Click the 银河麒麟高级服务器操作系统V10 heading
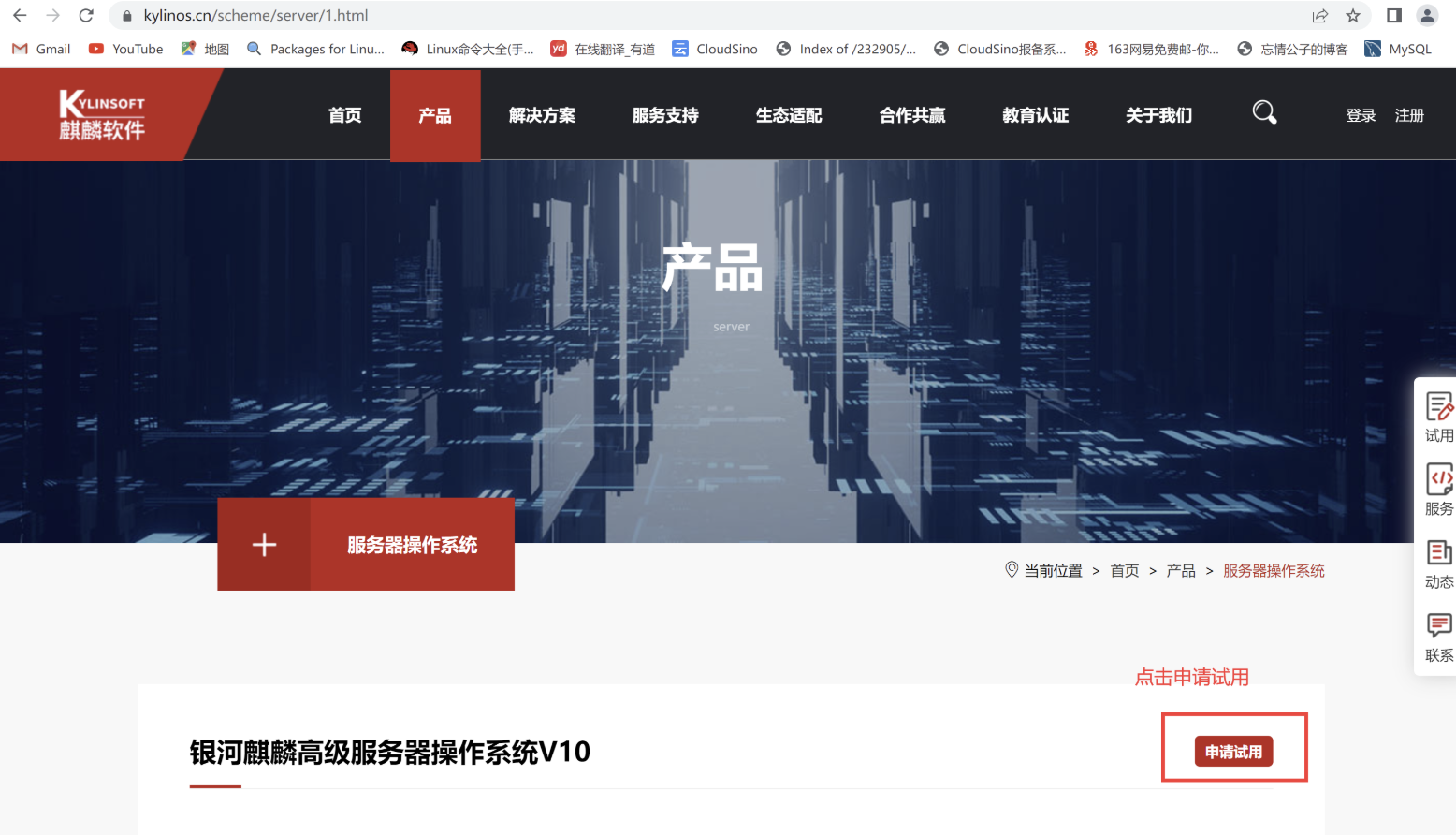This screenshot has height=835, width=1456. (390, 752)
